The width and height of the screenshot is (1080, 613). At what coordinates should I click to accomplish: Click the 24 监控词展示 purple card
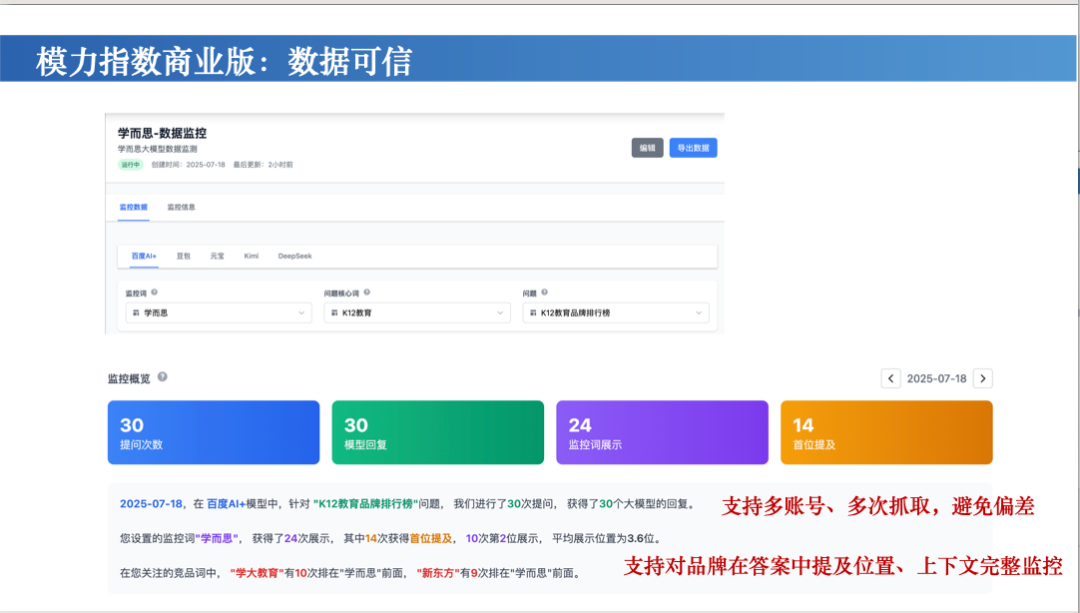(x=662, y=433)
